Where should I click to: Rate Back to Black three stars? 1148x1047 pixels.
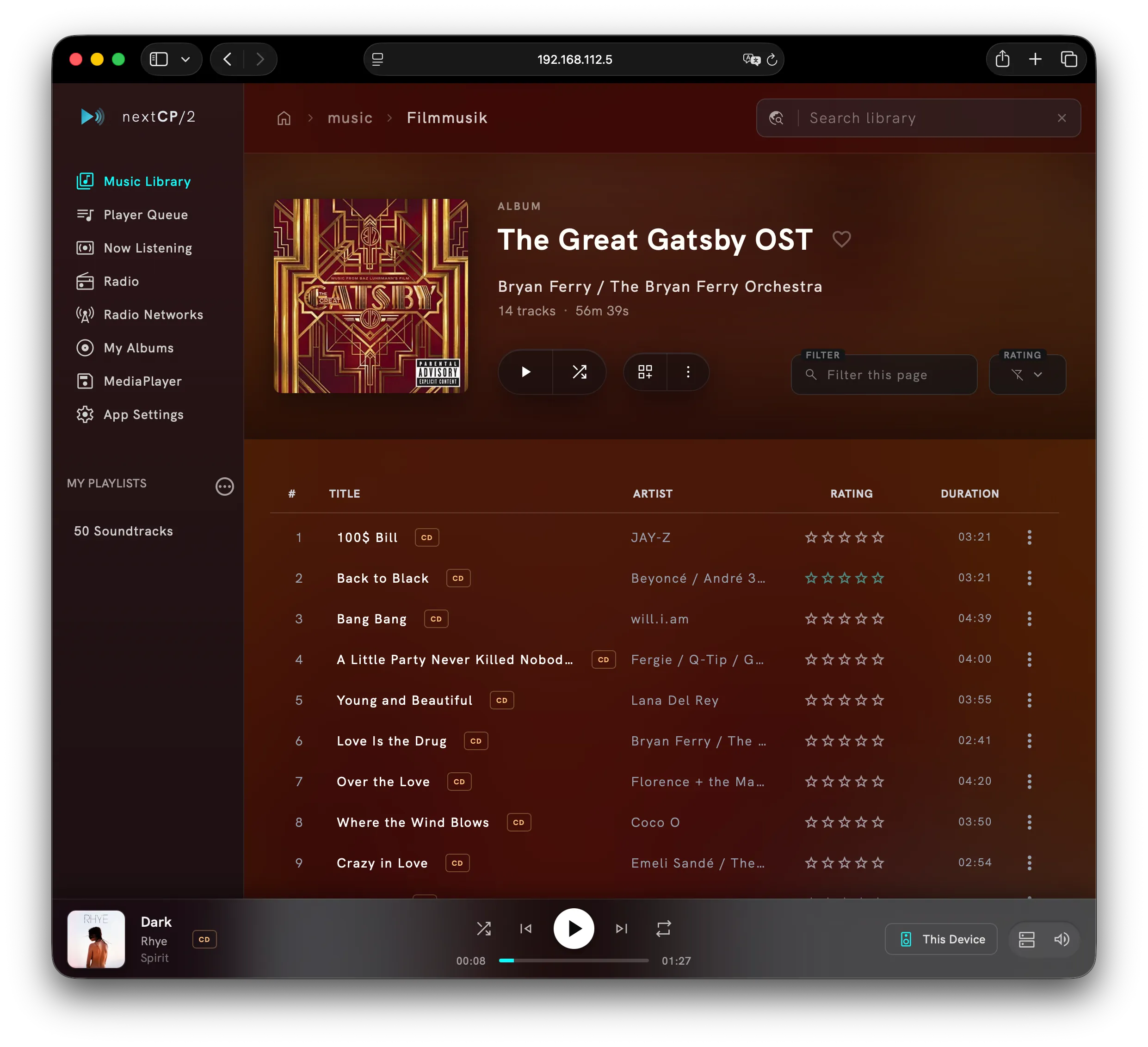[845, 578]
